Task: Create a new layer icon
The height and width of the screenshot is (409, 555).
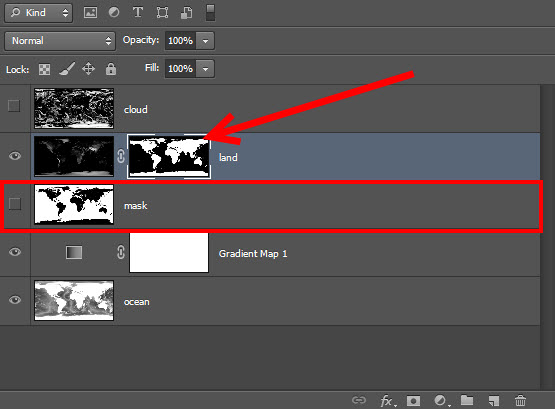Action: [x=493, y=401]
